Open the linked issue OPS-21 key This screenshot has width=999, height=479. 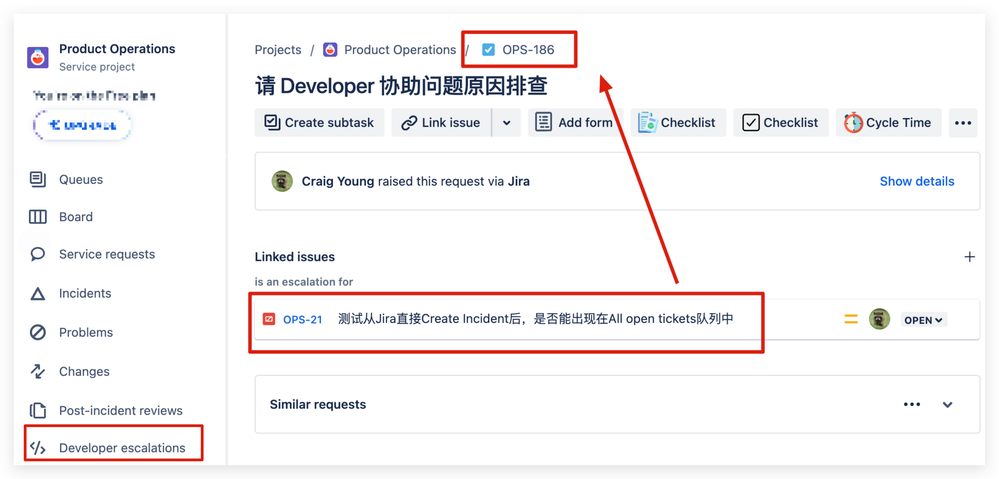[303, 320]
